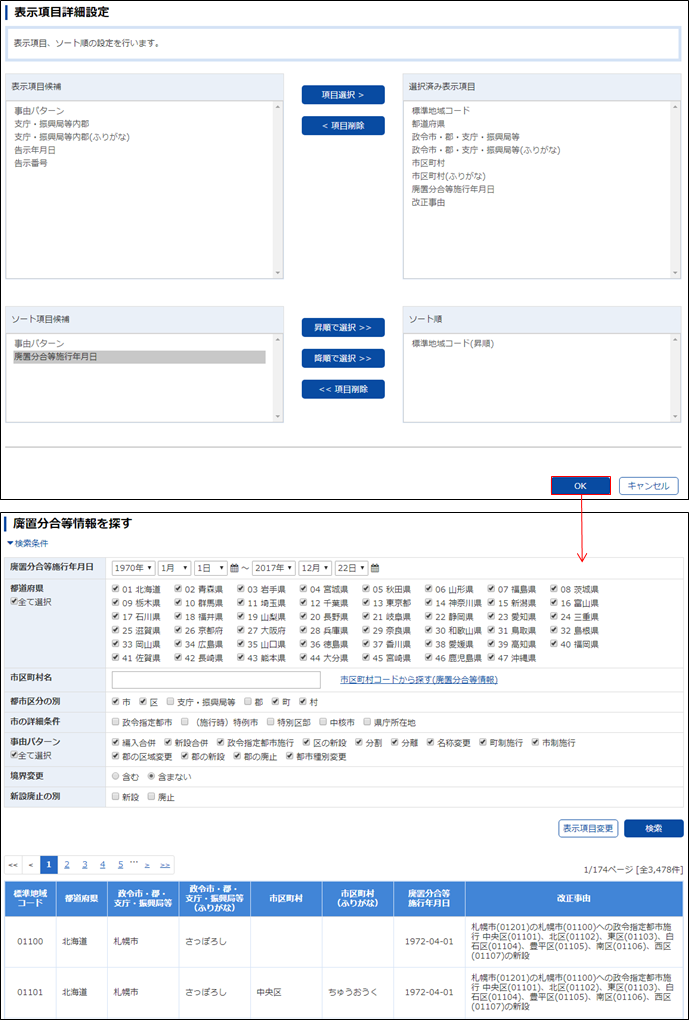
Task: Jump to last results page arrow
Action: (165, 864)
